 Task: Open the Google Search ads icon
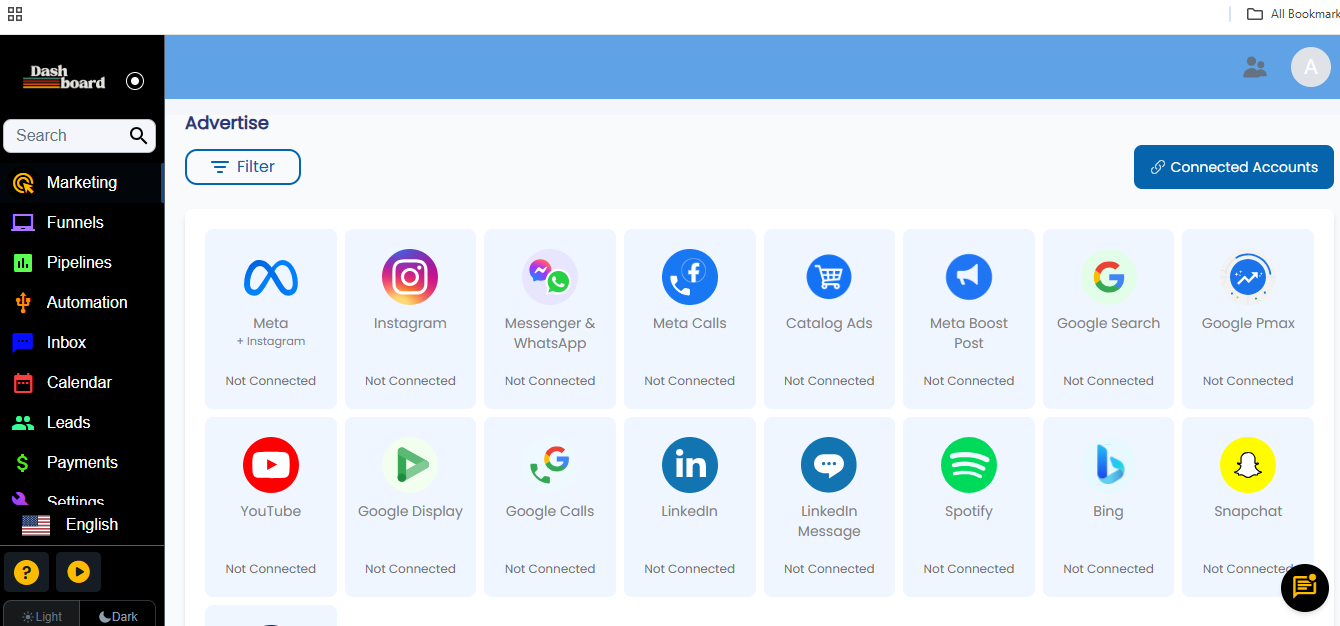1108,277
